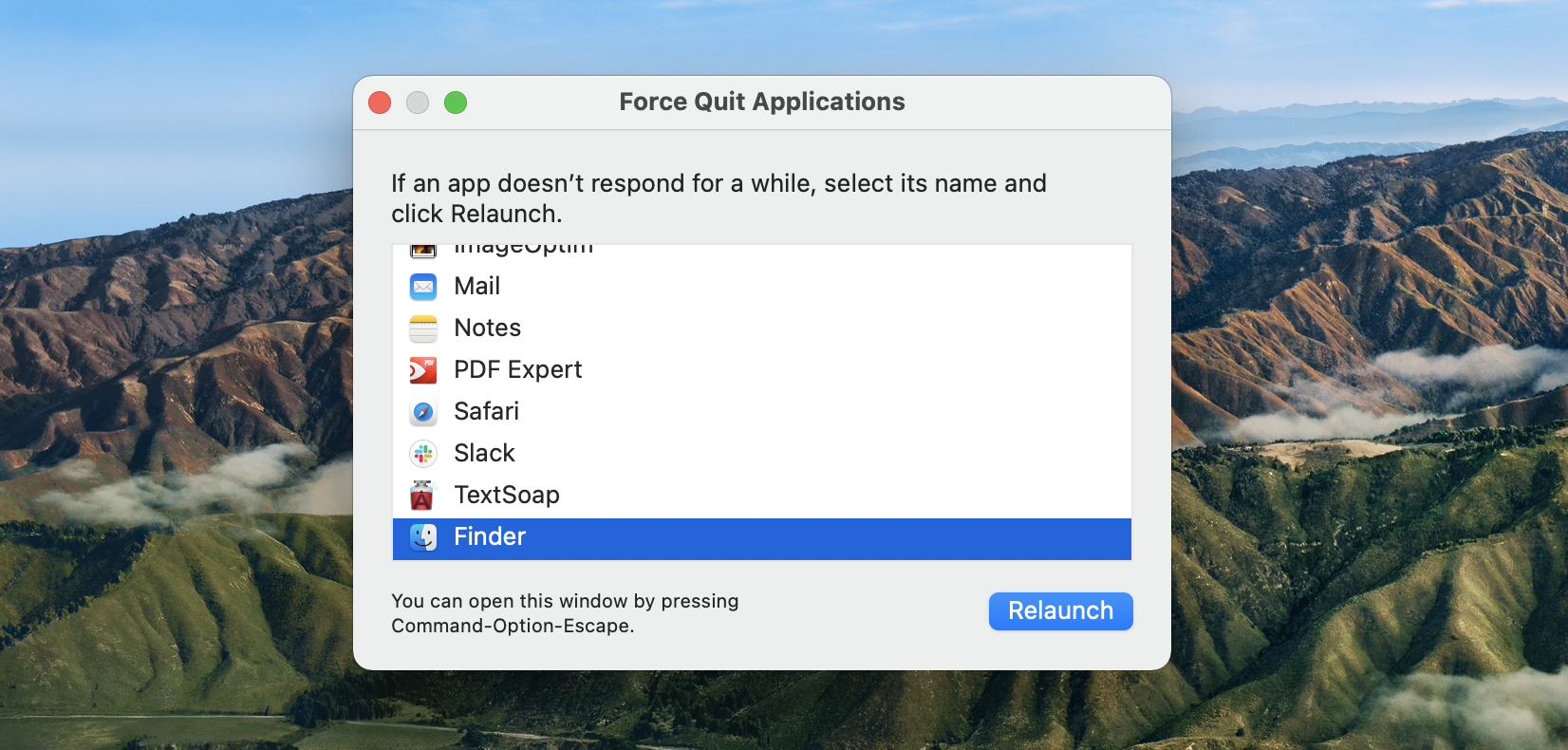1568x750 pixels.
Task: Pick the Slack name text
Action: click(484, 453)
